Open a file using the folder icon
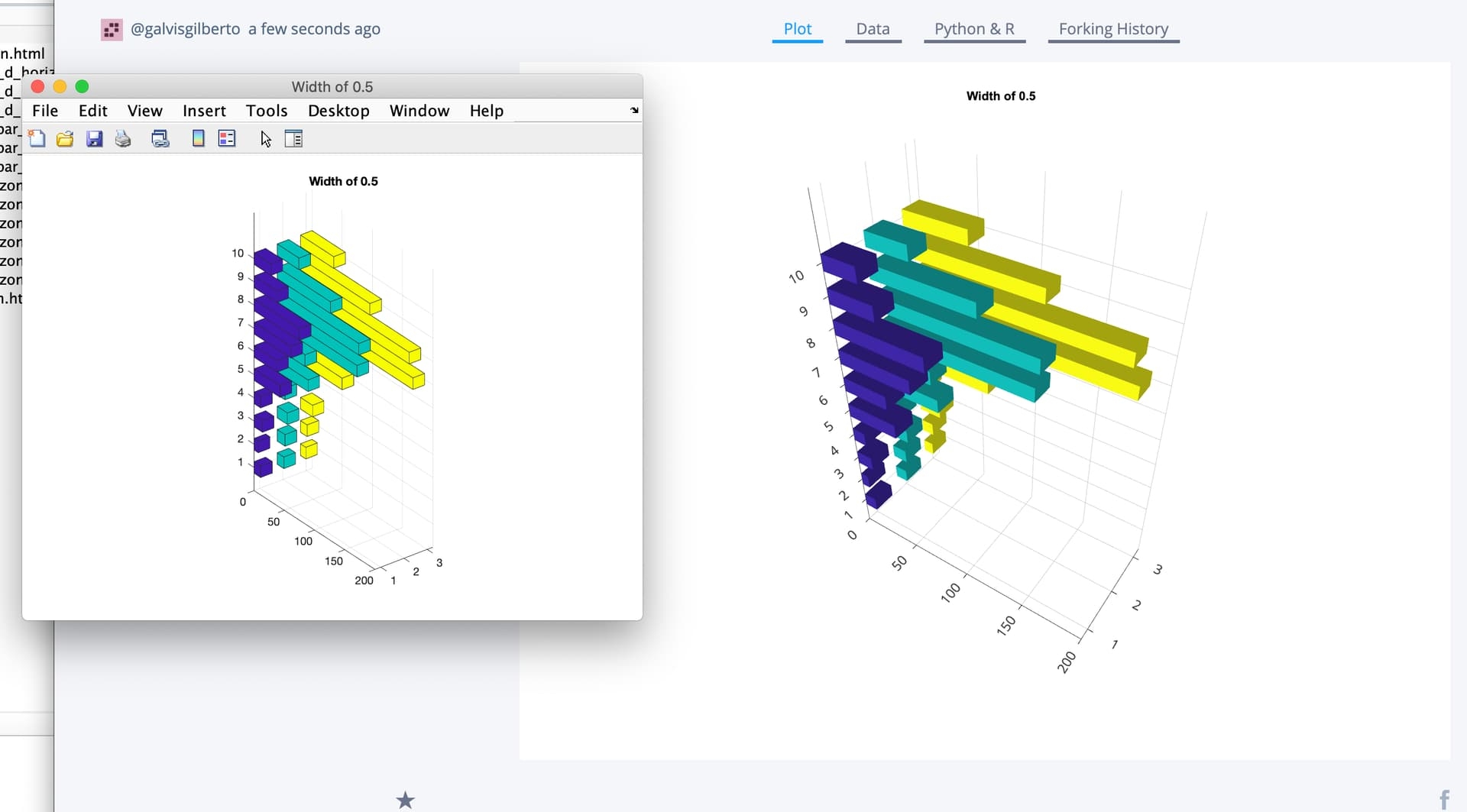The height and width of the screenshot is (812, 1467). pos(65,138)
